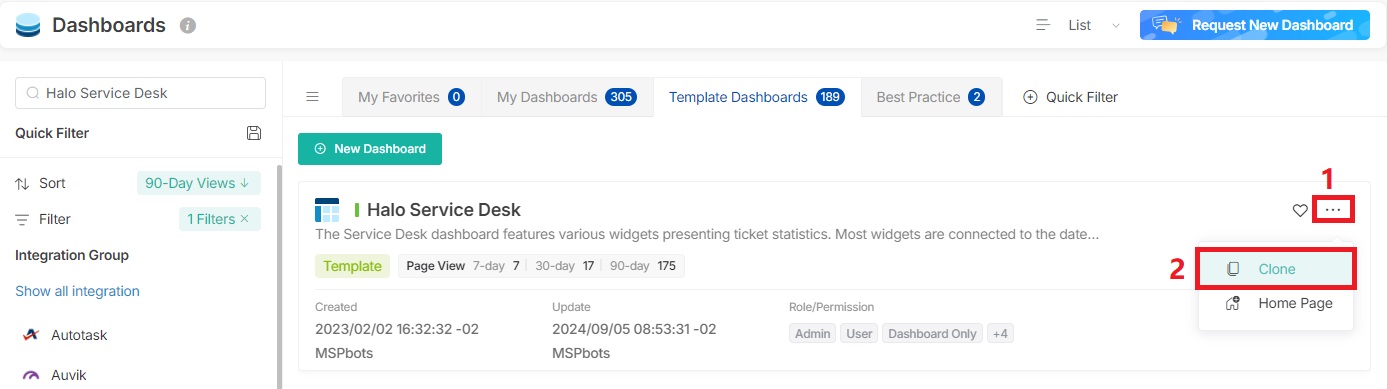Click the 305 count badge on My Dashboards

pos(621,97)
